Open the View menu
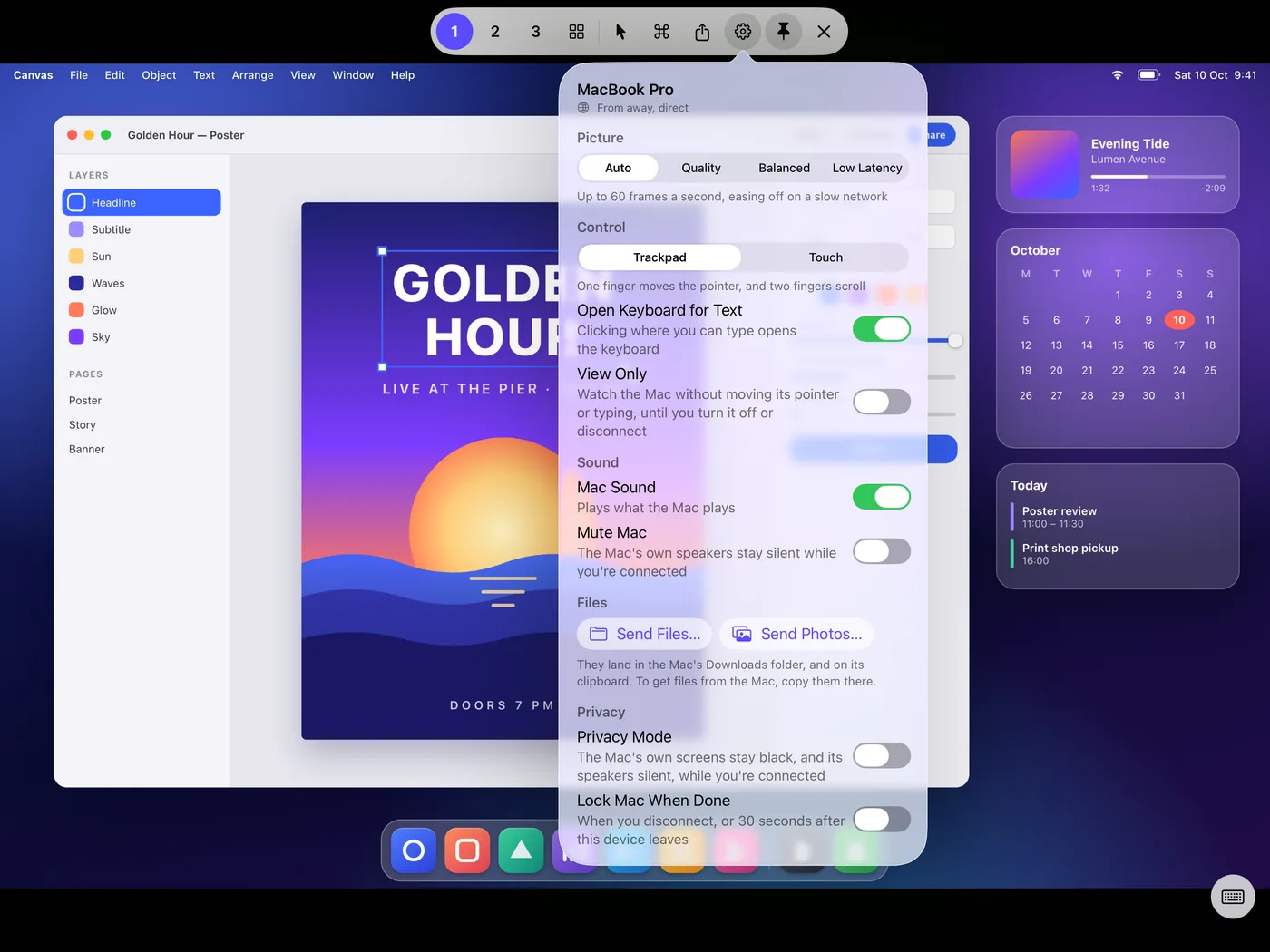 (x=303, y=75)
